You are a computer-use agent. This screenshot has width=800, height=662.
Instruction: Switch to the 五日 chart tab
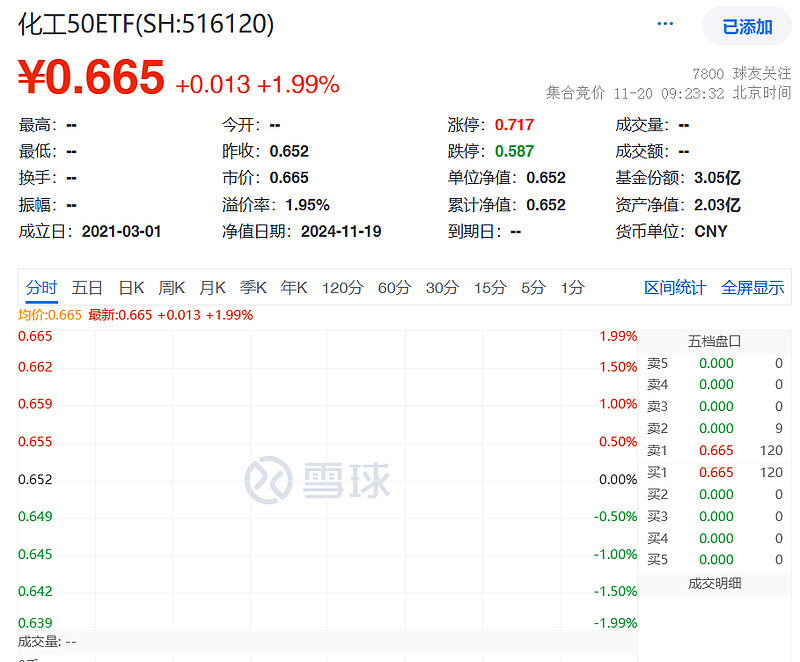[87, 288]
